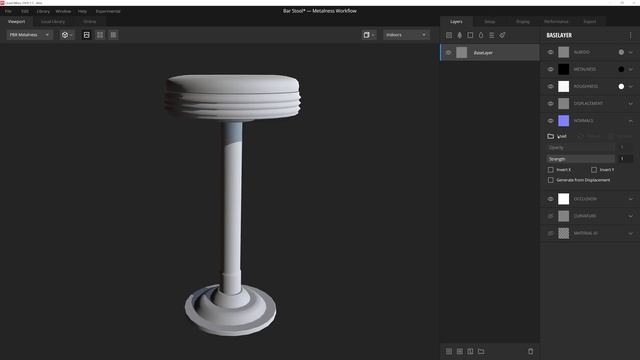Viewport: 640px width, 360px height.
Task: Switch to the Display tab
Action: (x=523, y=22)
